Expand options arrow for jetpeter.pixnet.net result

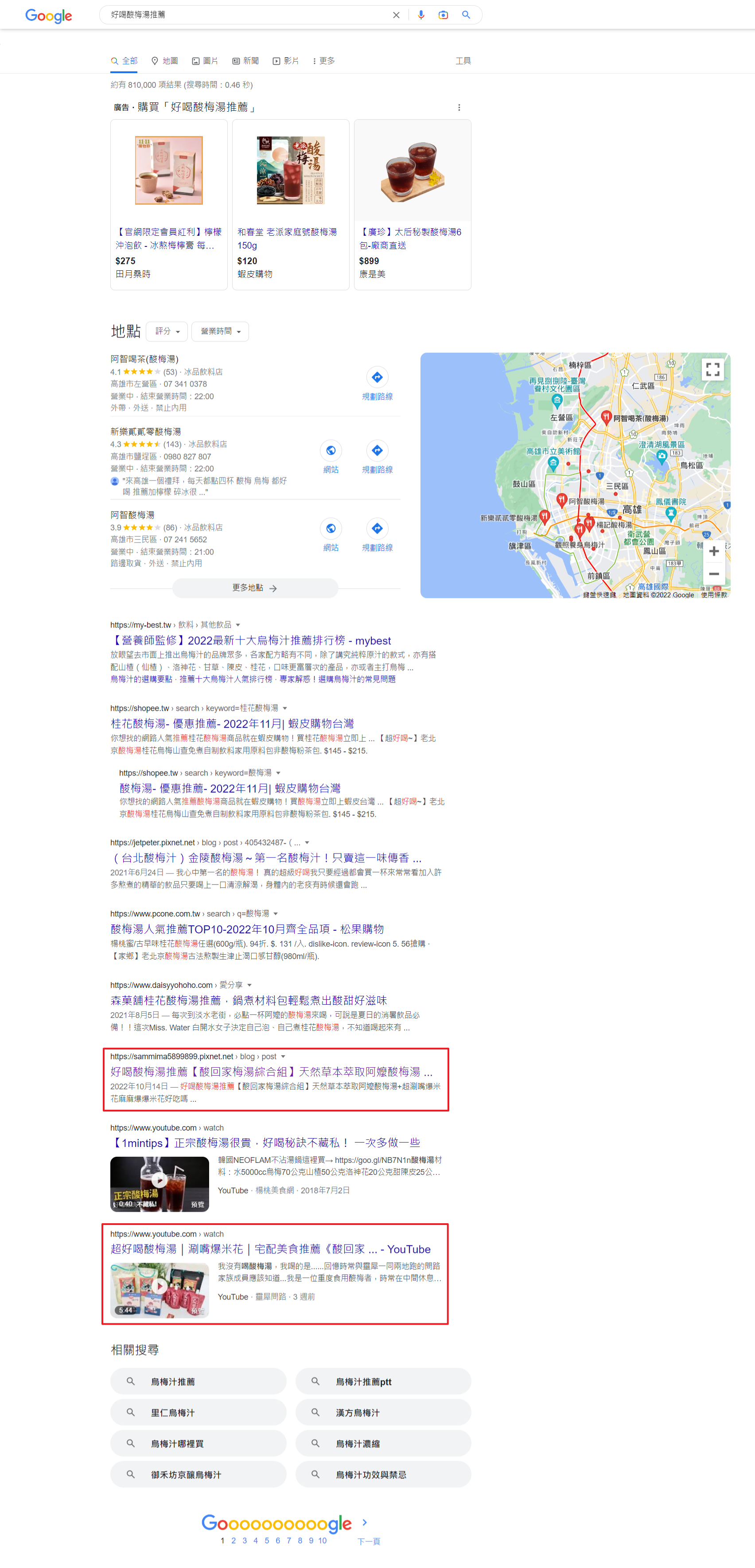pyautogui.click(x=307, y=843)
